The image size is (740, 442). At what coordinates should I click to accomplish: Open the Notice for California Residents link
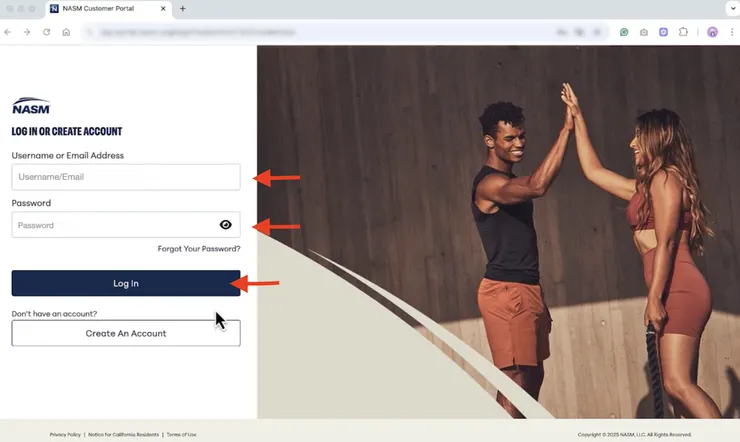point(123,434)
